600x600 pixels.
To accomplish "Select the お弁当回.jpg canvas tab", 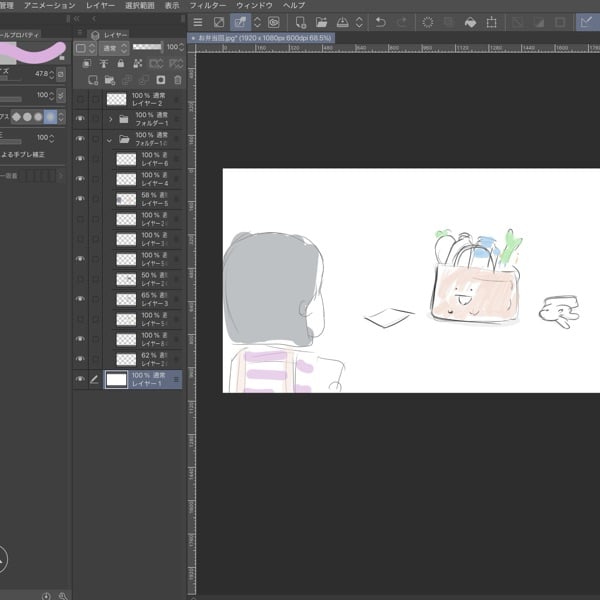I will pyautogui.click(x=262, y=38).
